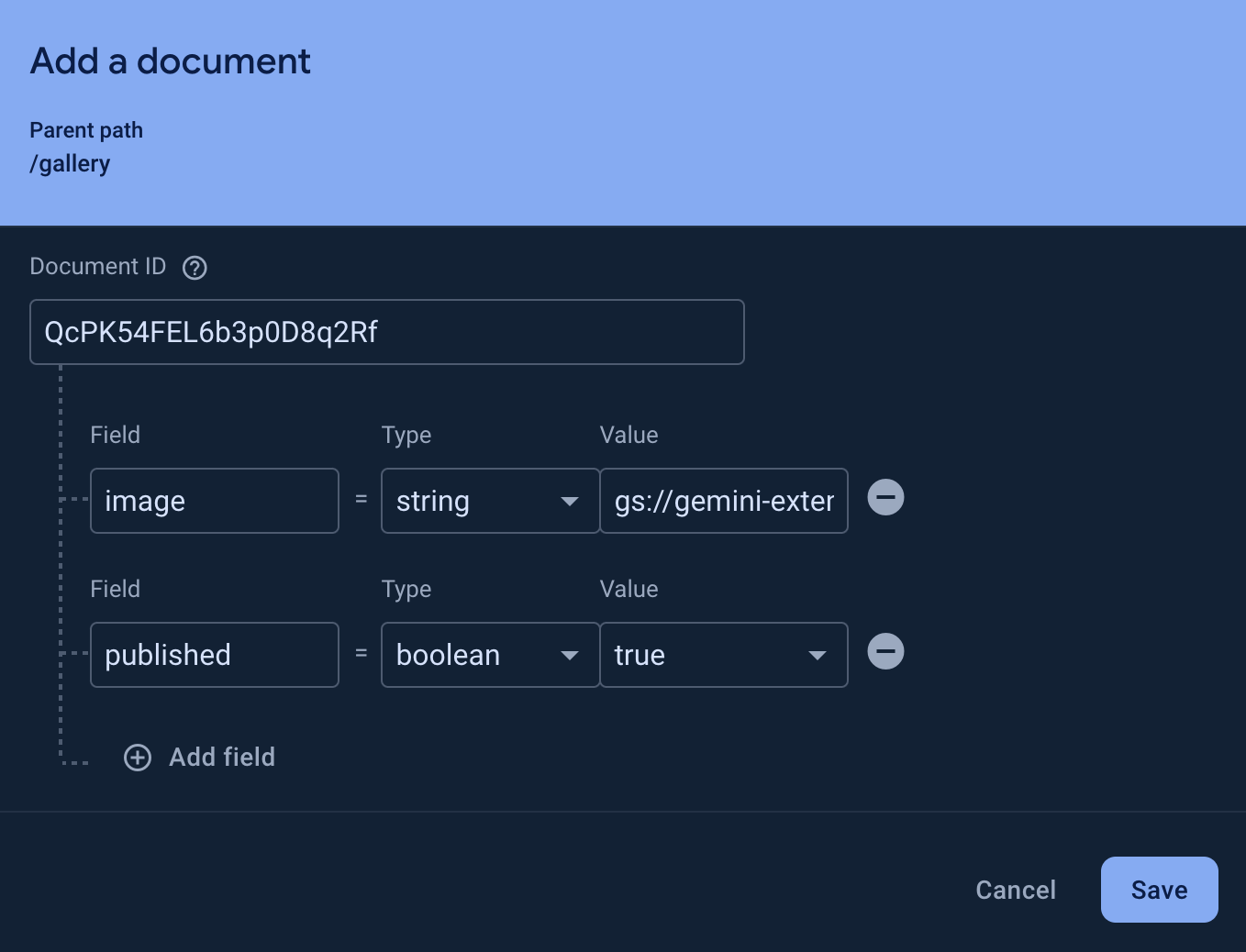Focus the Document ID text box
Screen dimensions: 1246x952
(x=386, y=332)
